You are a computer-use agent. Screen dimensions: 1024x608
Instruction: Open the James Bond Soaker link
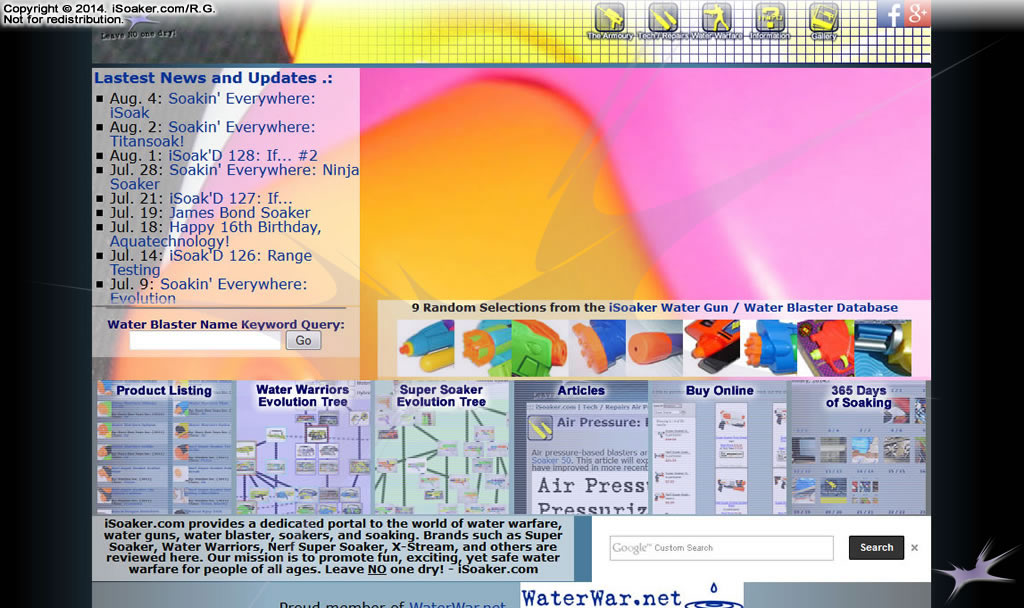coord(240,213)
